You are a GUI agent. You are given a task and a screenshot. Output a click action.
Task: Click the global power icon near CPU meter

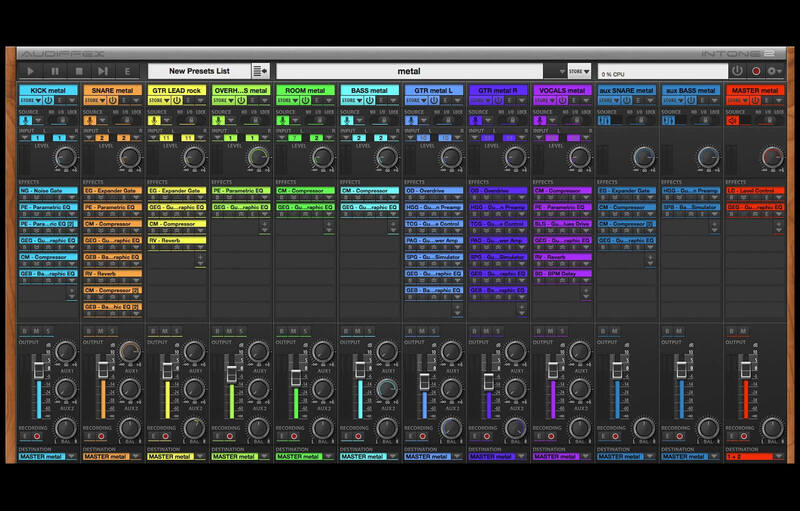coord(737,71)
